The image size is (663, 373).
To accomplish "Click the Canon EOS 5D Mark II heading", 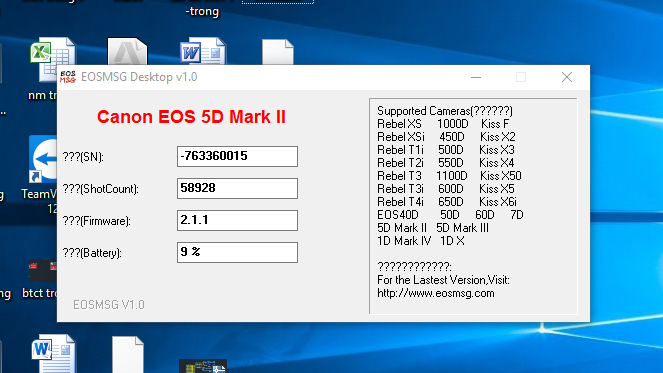I will pyautogui.click(x=191, y=117).
